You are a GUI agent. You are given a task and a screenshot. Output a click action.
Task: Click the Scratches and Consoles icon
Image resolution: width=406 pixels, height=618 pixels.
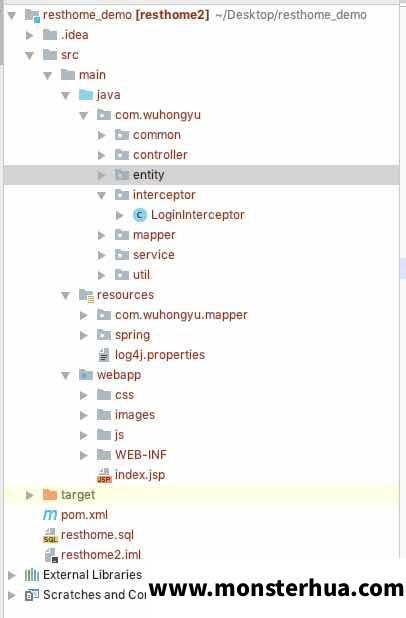32,595
